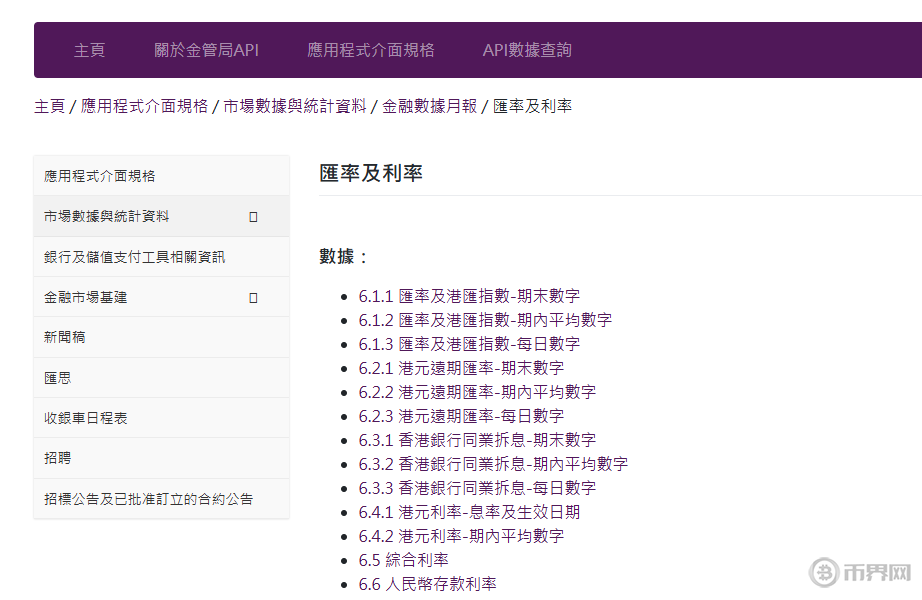
Task: Open 關於金管局API navigation item
Action: (x=206, y=50)
